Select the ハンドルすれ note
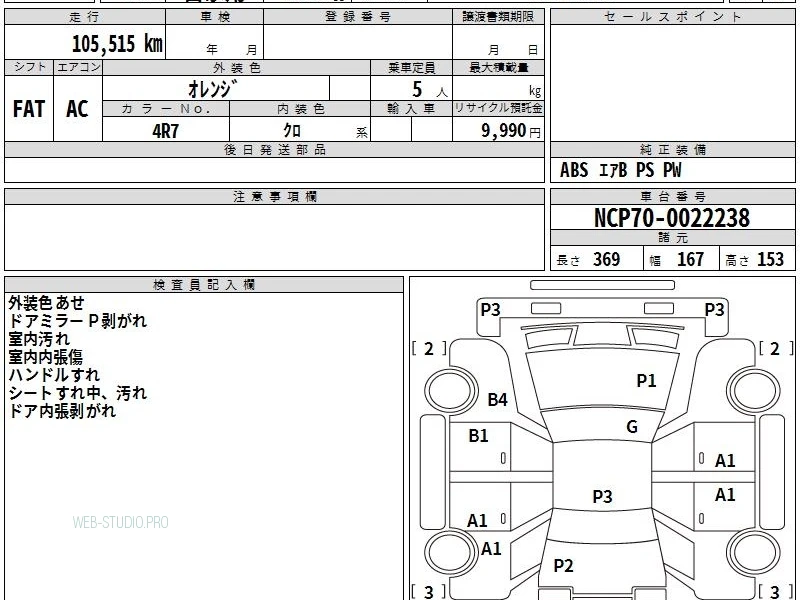The image size is (800, 600). pyautogui.click(x=54, y=374)
